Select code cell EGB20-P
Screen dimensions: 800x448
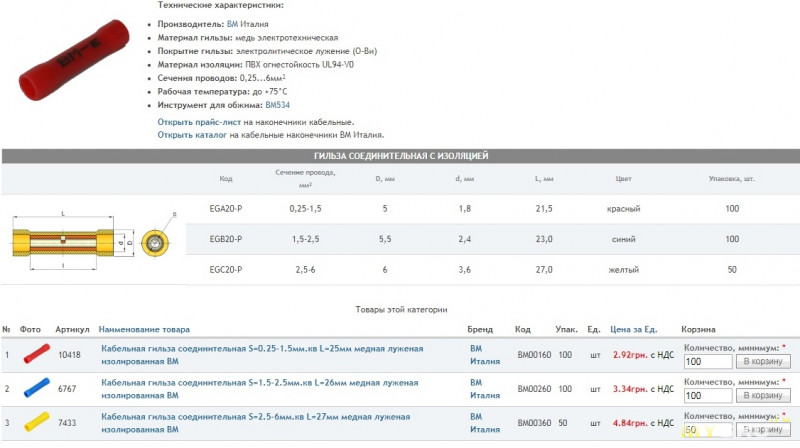click(x=226, y=239)
